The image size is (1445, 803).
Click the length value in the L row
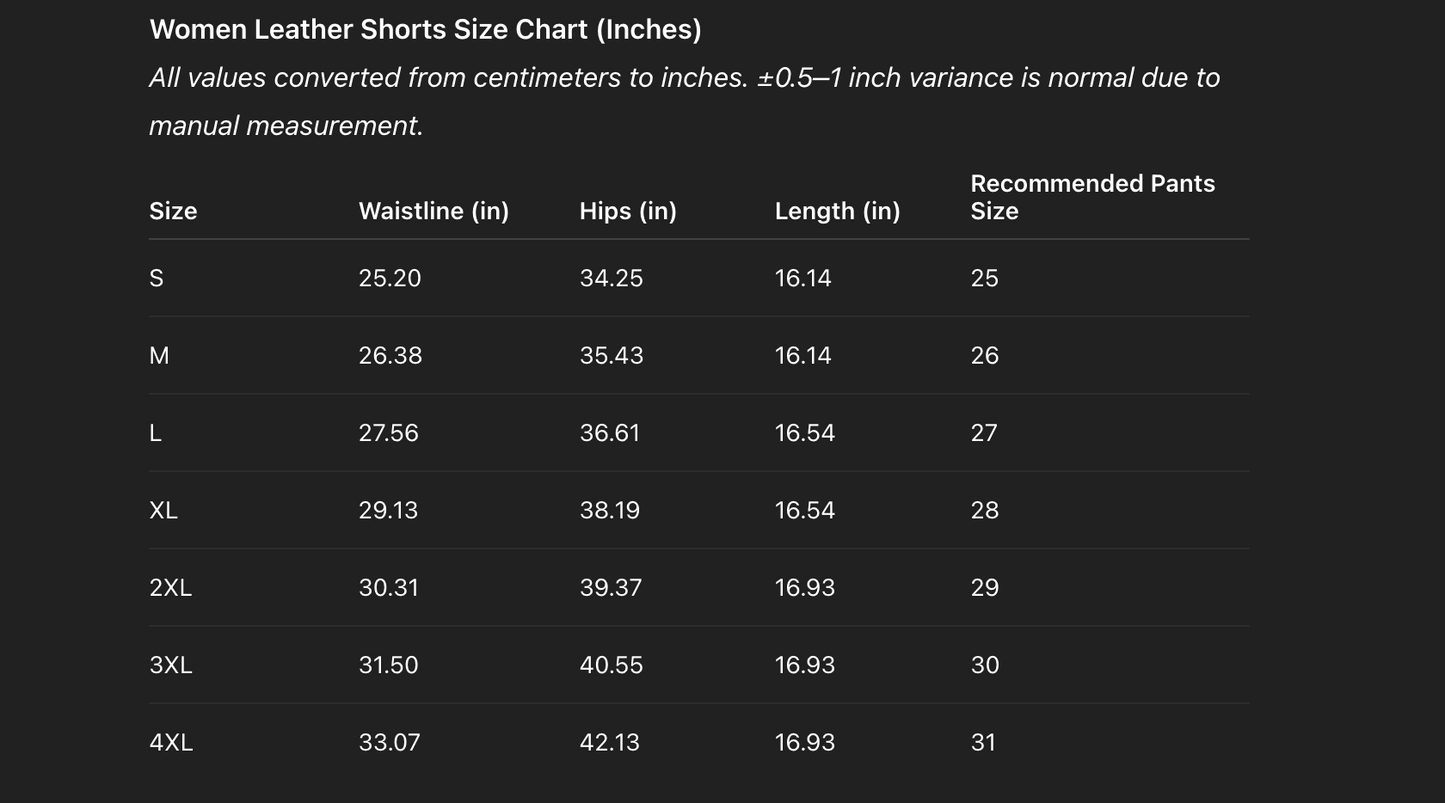804,433
